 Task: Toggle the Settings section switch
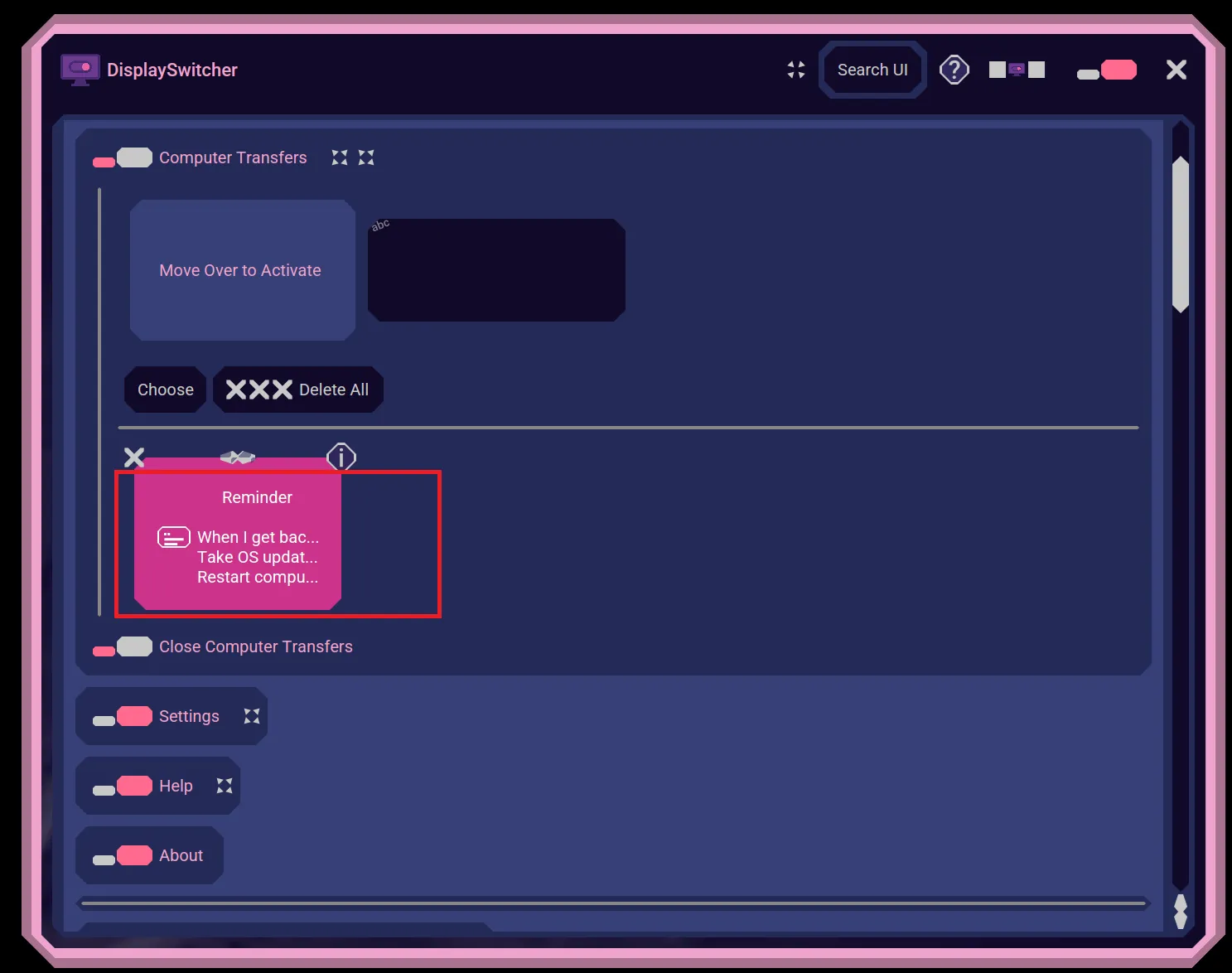(123, 717)
